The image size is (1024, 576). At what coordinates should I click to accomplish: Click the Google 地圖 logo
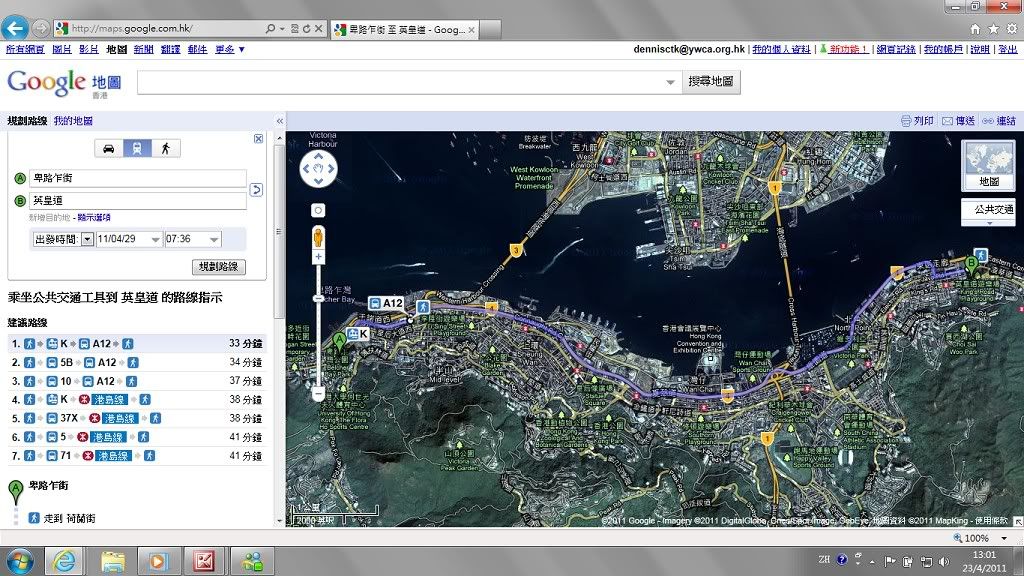coord(64,84)
